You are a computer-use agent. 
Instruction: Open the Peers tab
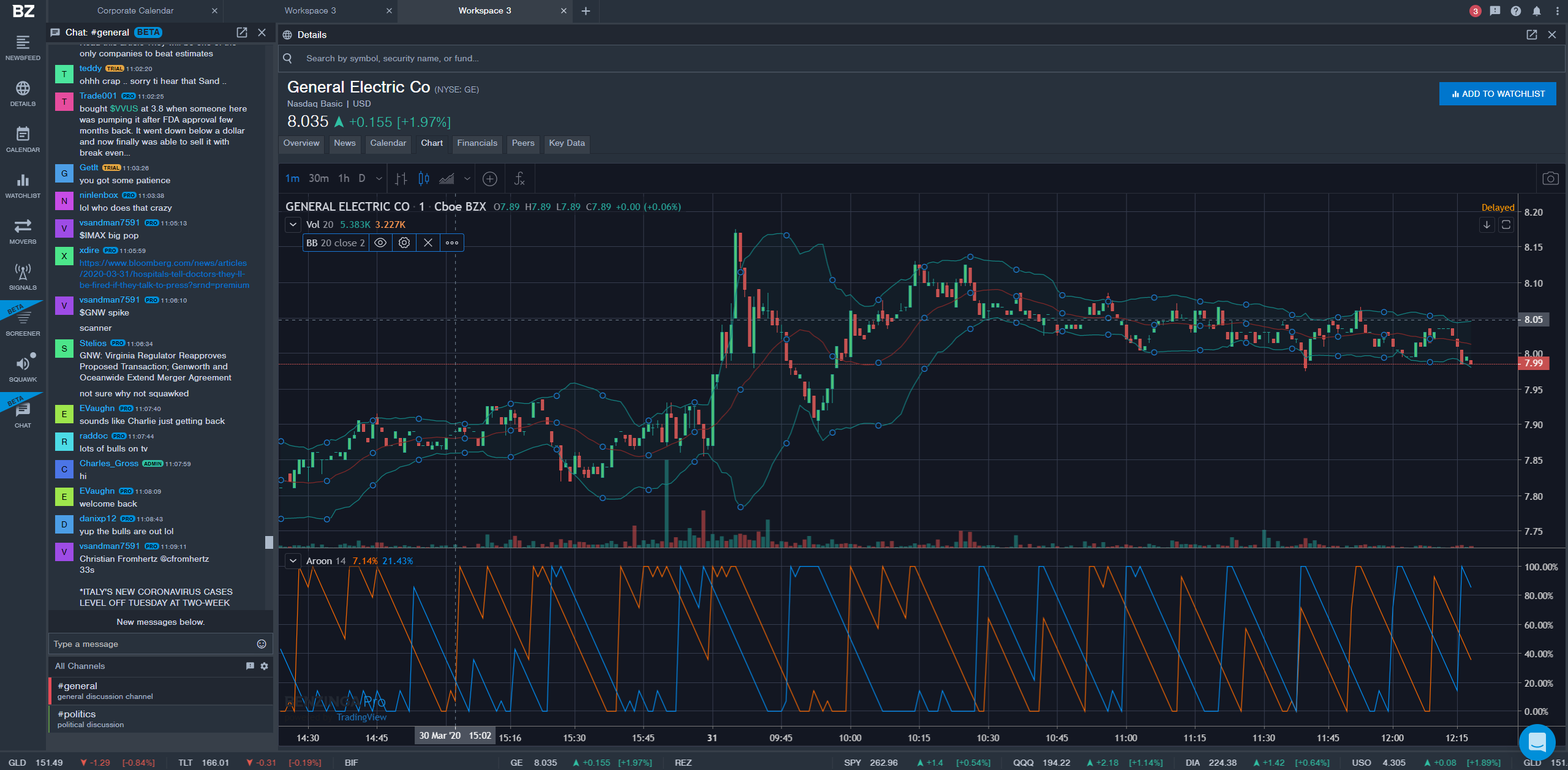coord(523,143)
